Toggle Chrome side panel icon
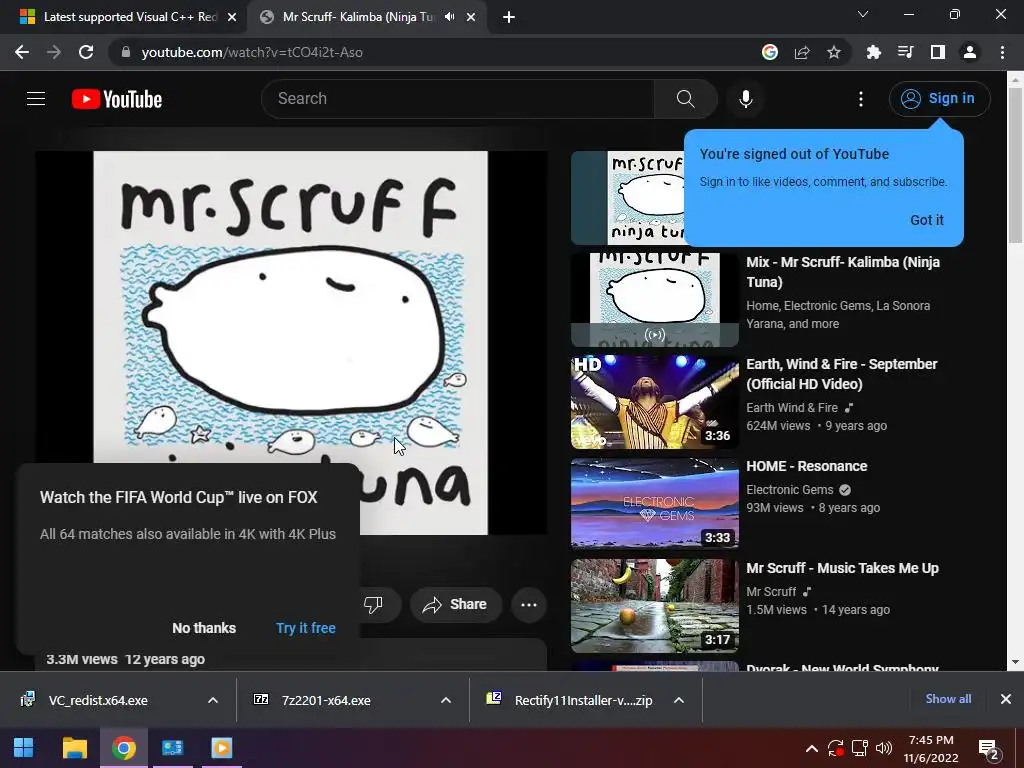Image resolution: width=1024 pixels, height=768 pixels. [938, 52]
